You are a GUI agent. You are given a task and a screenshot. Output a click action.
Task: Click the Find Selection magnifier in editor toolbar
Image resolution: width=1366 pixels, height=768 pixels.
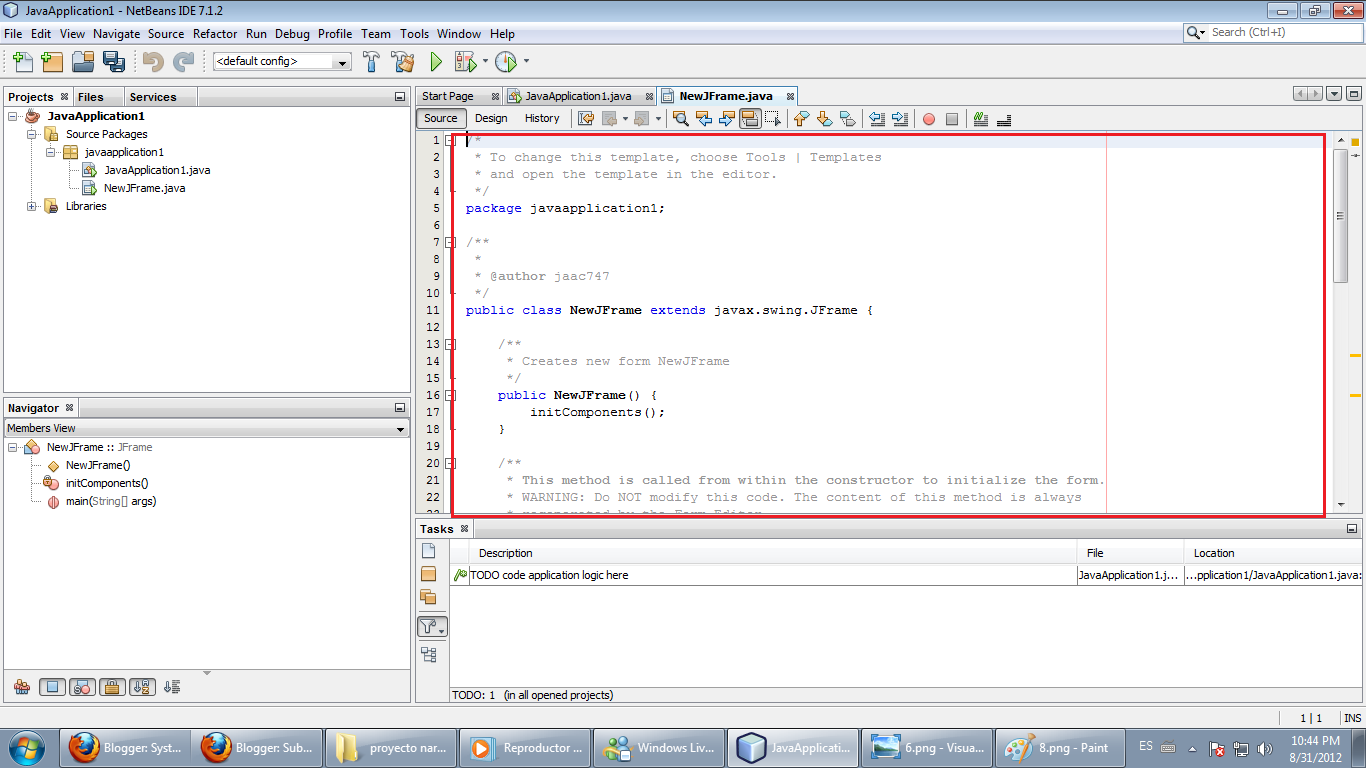pyautogui.click(x=679, y=118)
